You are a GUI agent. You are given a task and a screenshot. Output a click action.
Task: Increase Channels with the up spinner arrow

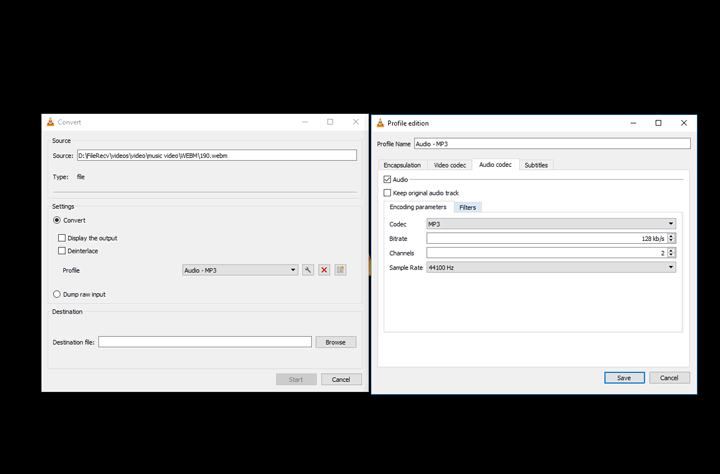click(671, 250)
